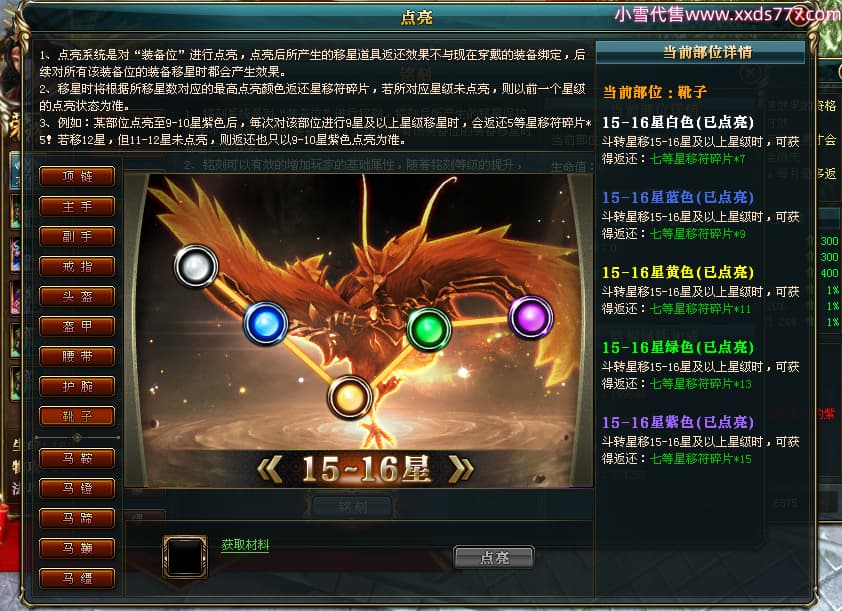Click the white orb node
The height and width of the screenshot is (611, 842).
click(196, 266)
